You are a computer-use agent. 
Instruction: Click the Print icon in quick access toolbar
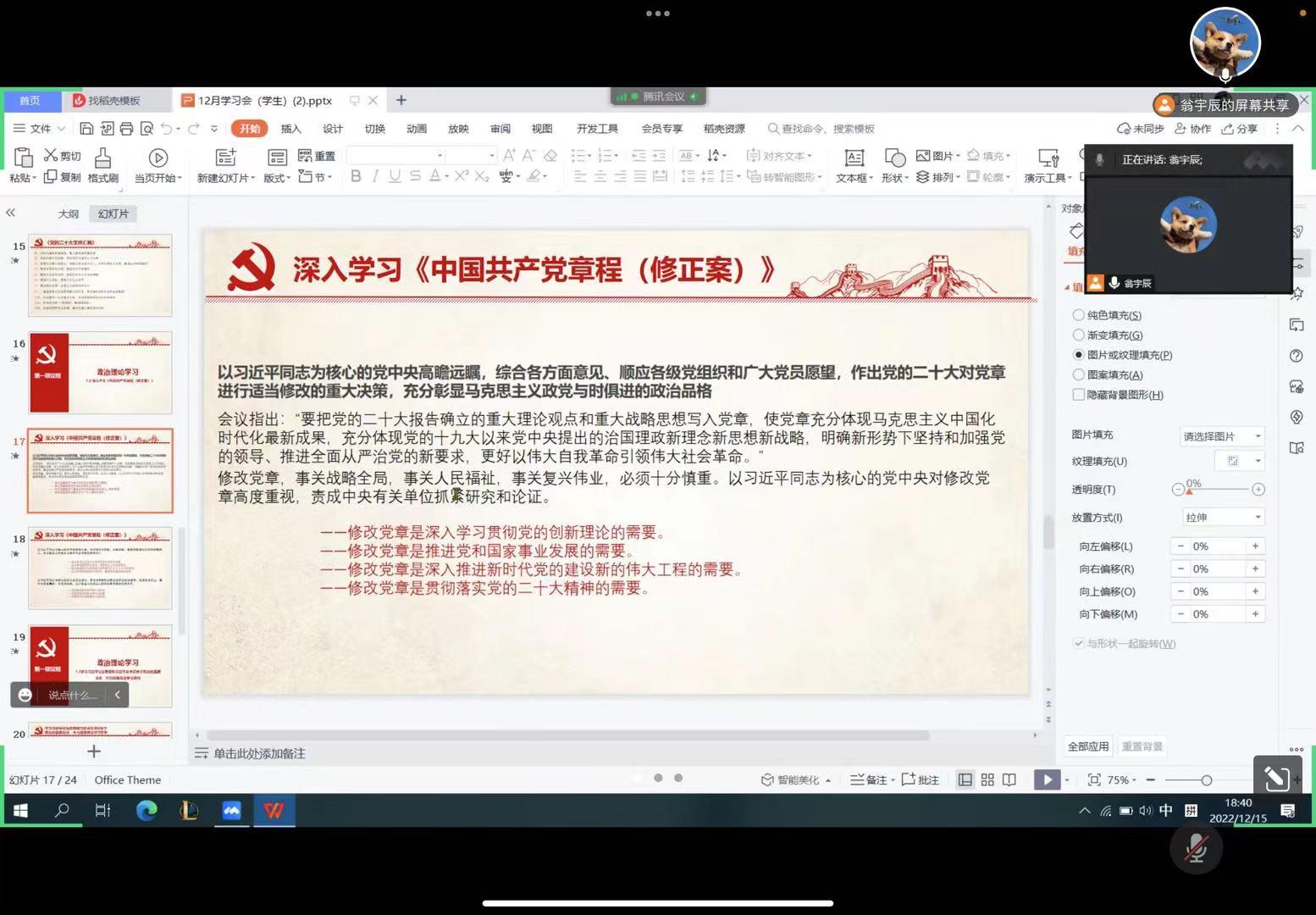pos(126,129)
